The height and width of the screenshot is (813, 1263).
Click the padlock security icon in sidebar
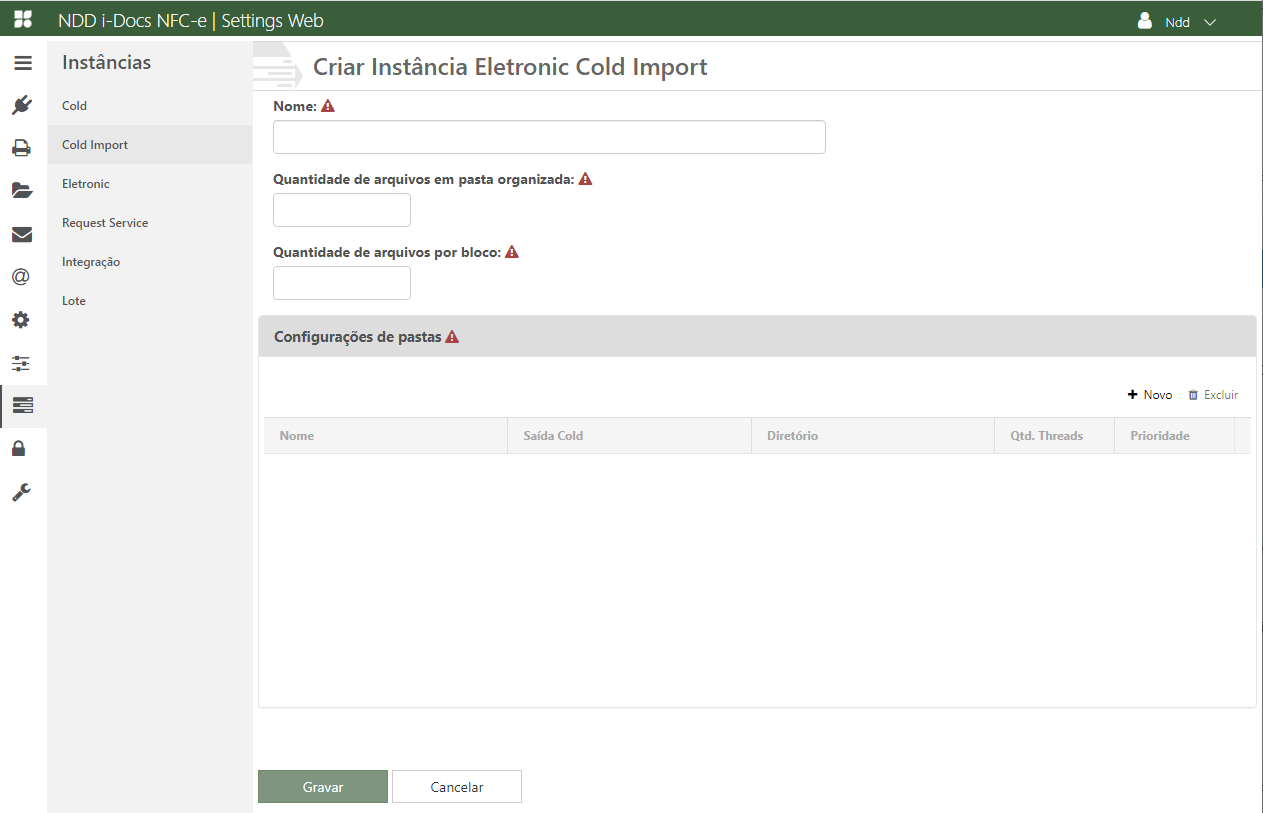tap(18, 449)
